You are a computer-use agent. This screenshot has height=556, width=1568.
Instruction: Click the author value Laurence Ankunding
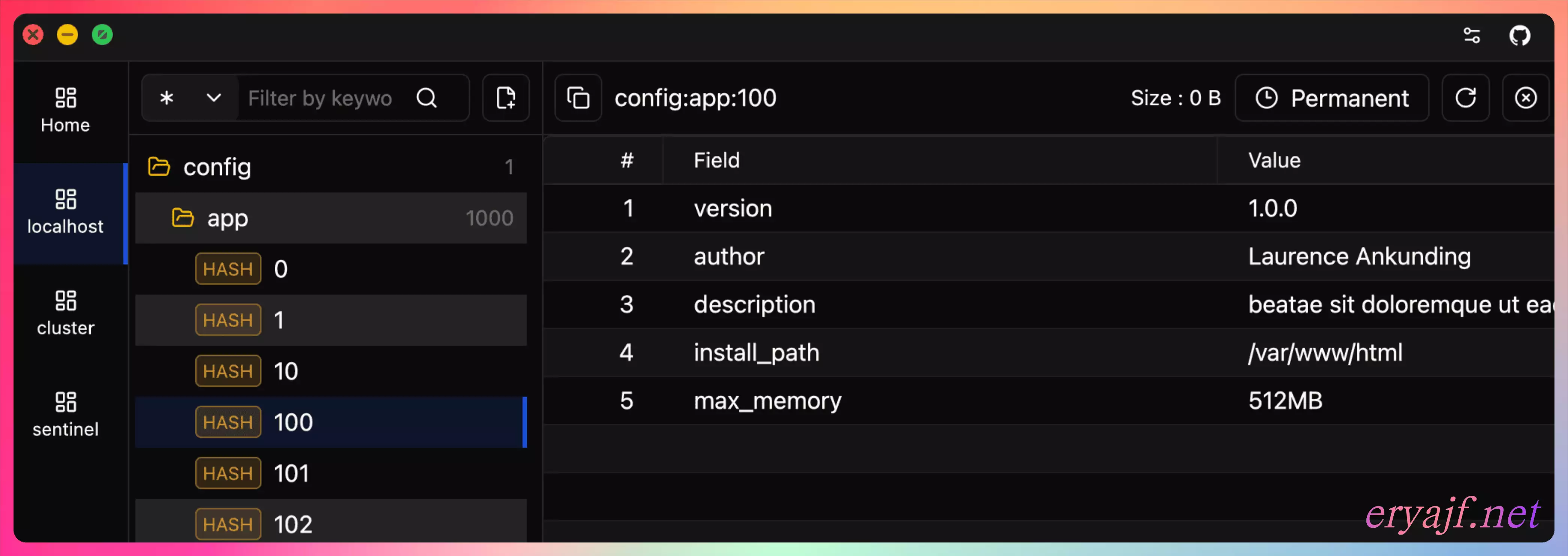coord(1358,256)
